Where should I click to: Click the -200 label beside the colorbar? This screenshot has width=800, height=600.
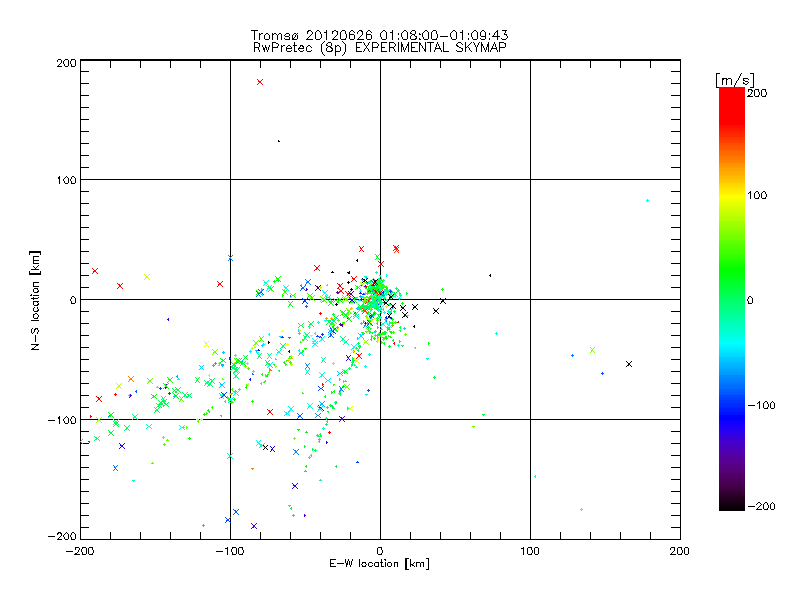(x=761, y=506)
